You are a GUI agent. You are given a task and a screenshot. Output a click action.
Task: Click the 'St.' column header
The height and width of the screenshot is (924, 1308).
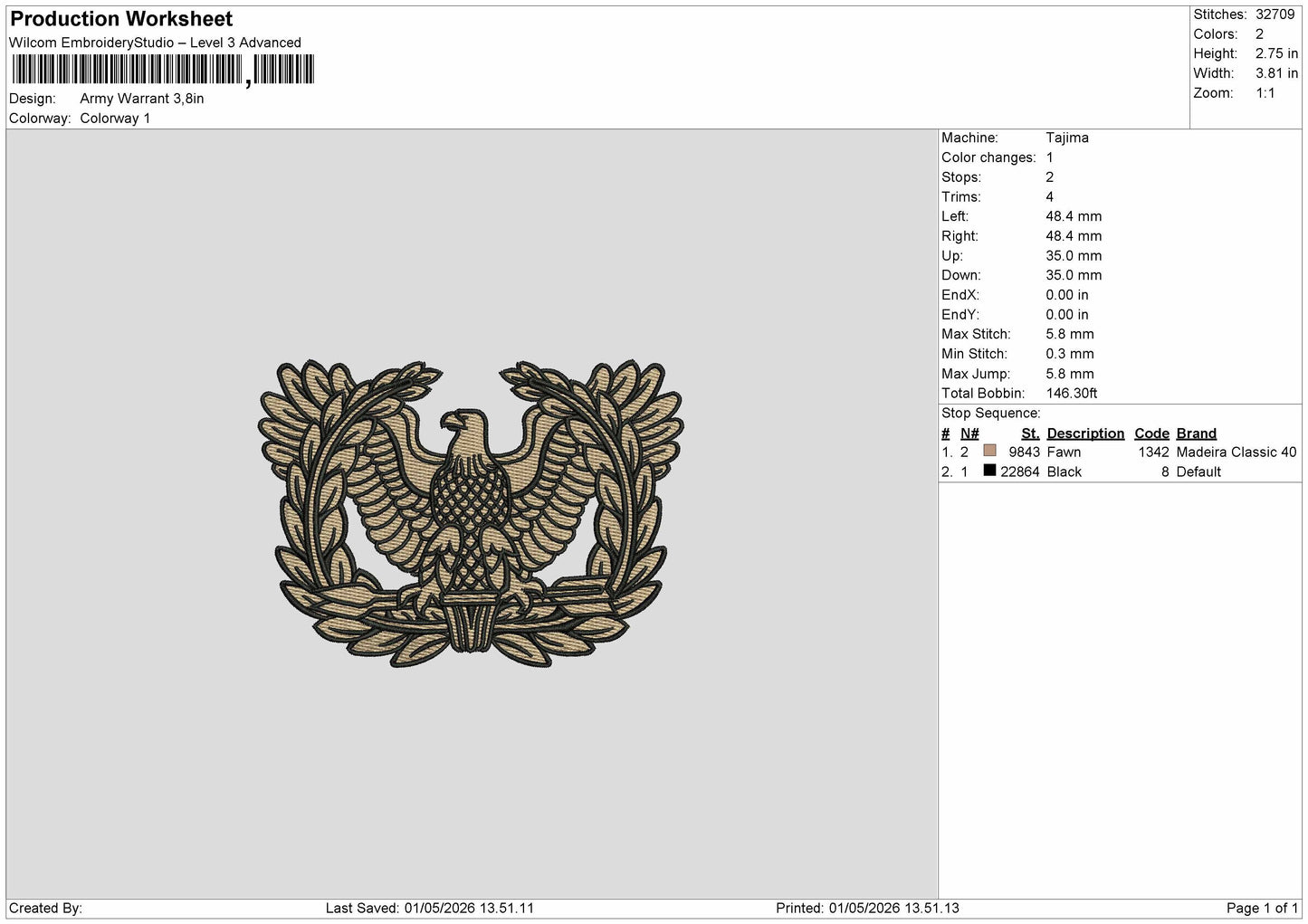click(1030, 433)
